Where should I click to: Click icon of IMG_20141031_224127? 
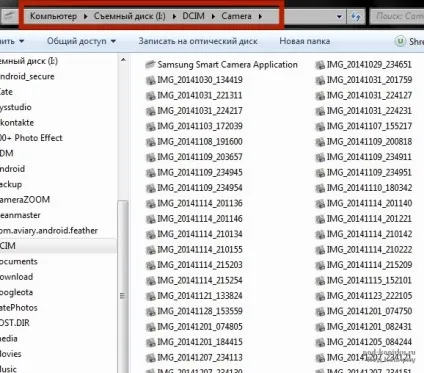(320, 95)
